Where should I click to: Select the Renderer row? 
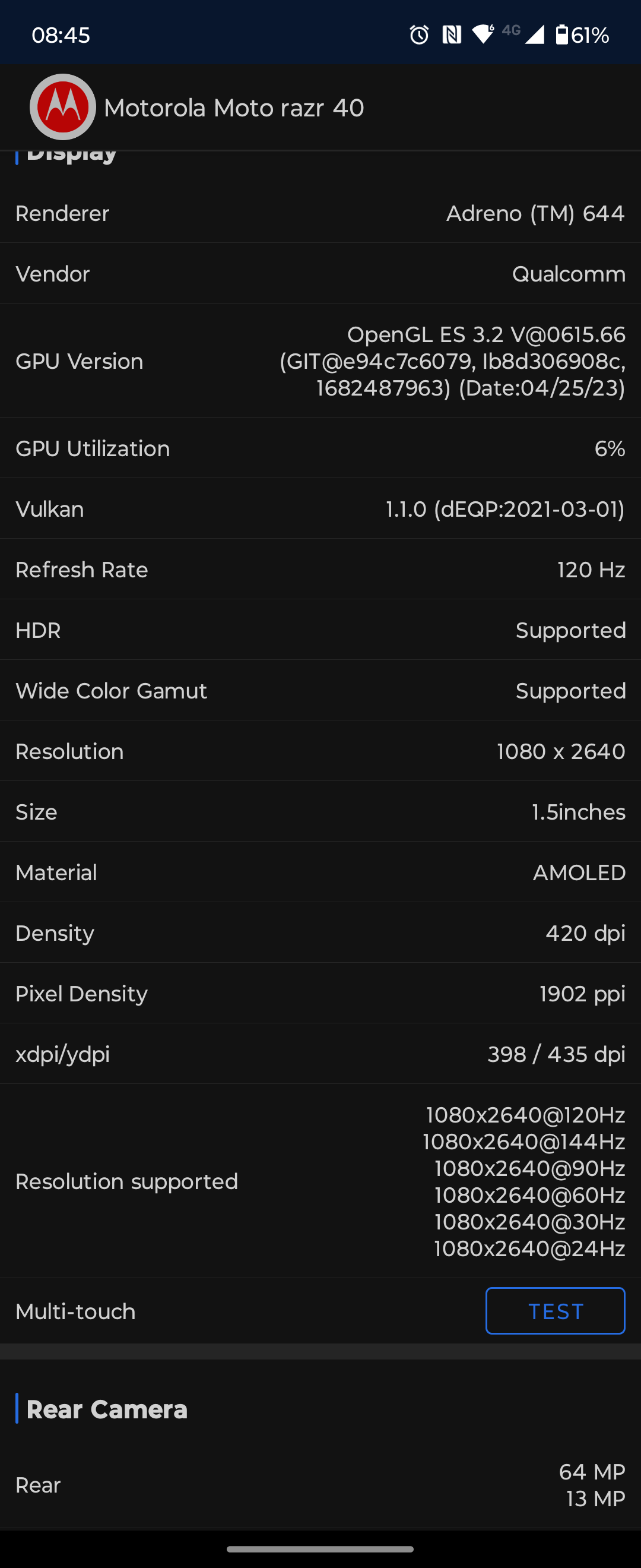click(x=320, y=214)
